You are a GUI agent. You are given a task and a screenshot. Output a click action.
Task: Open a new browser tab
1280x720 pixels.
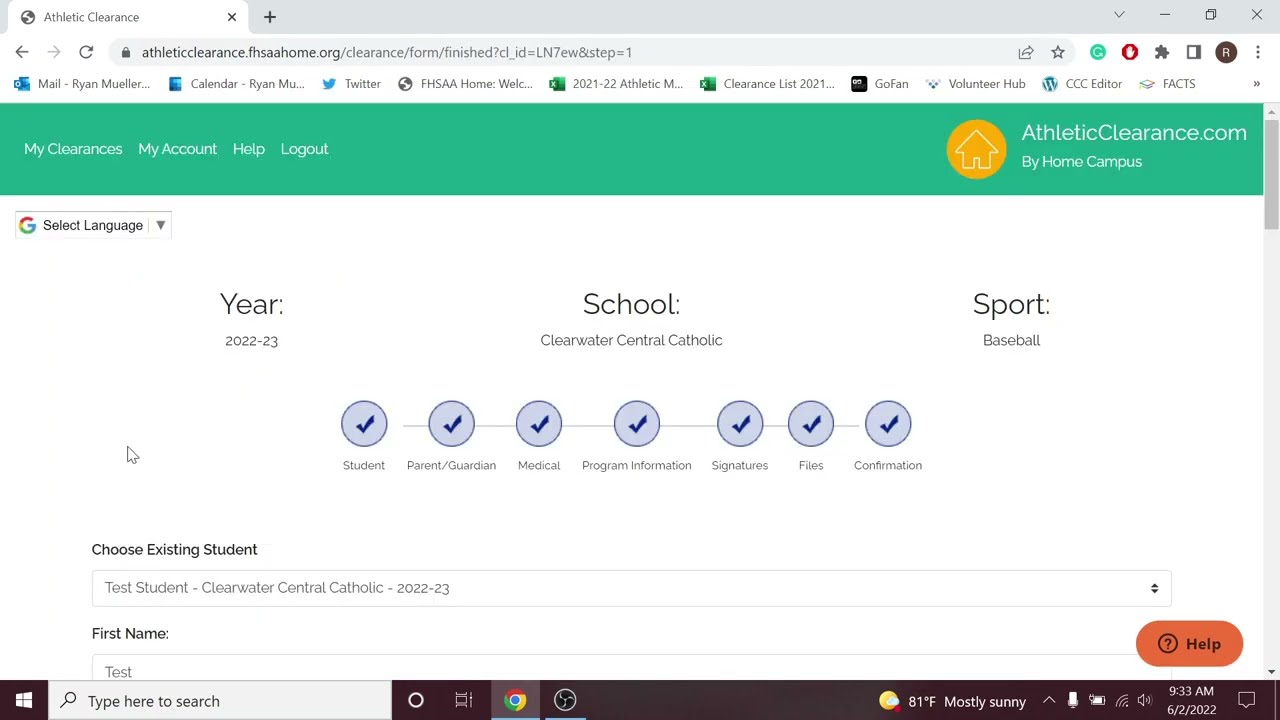[x=270, y=17]
